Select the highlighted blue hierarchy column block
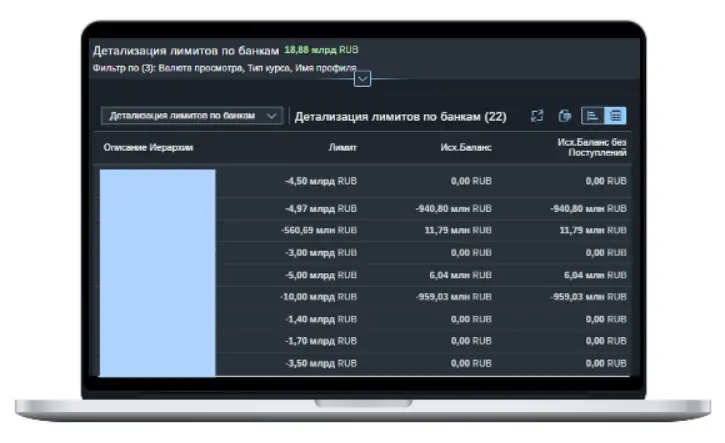 coord(157,272)
